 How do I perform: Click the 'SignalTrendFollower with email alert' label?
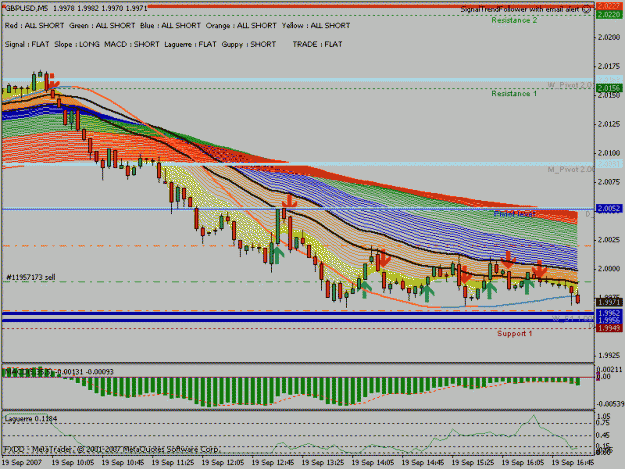coord(520,9)
